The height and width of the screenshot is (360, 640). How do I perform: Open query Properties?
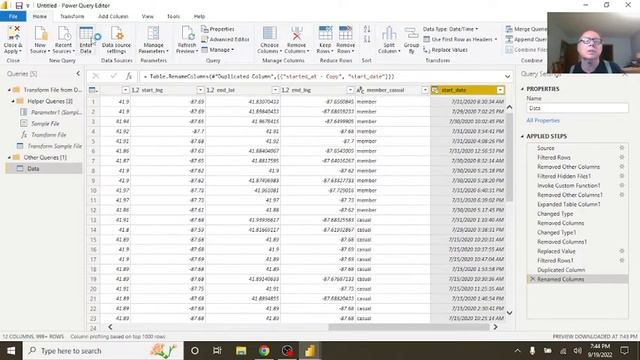[x=218, y=29]
